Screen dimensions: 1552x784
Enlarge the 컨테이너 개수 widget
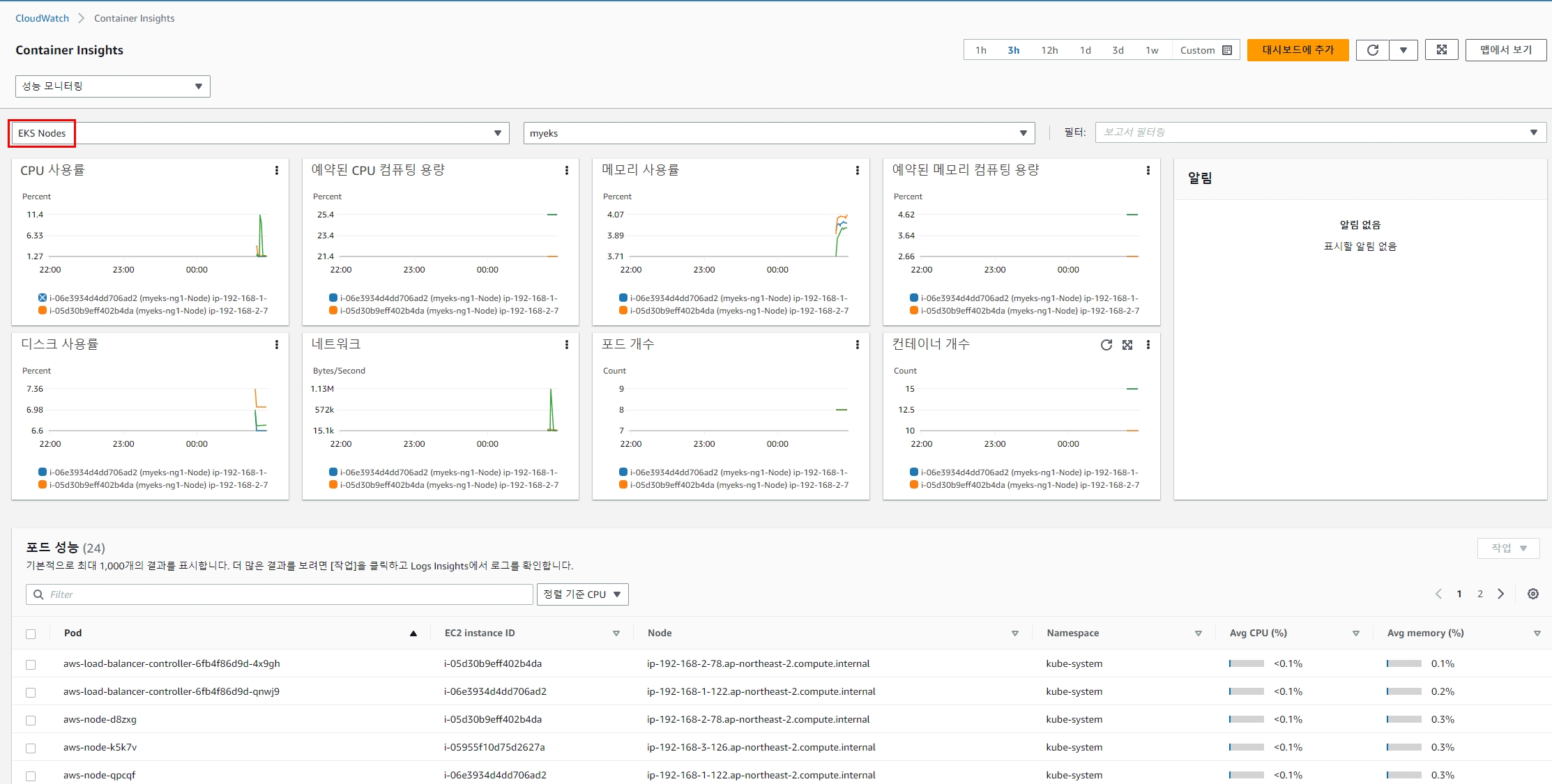point(1127,345)
